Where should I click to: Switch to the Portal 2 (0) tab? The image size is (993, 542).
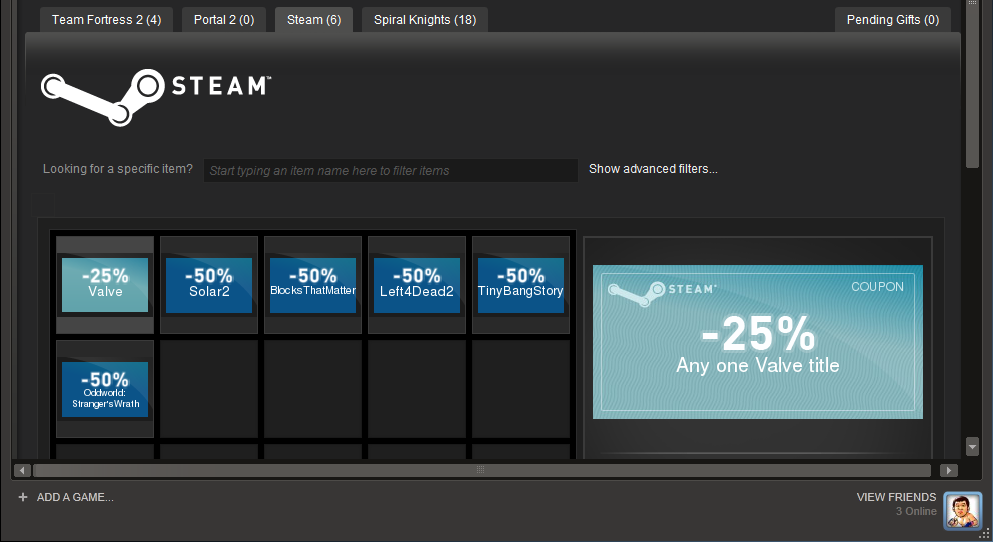[224, 20]
